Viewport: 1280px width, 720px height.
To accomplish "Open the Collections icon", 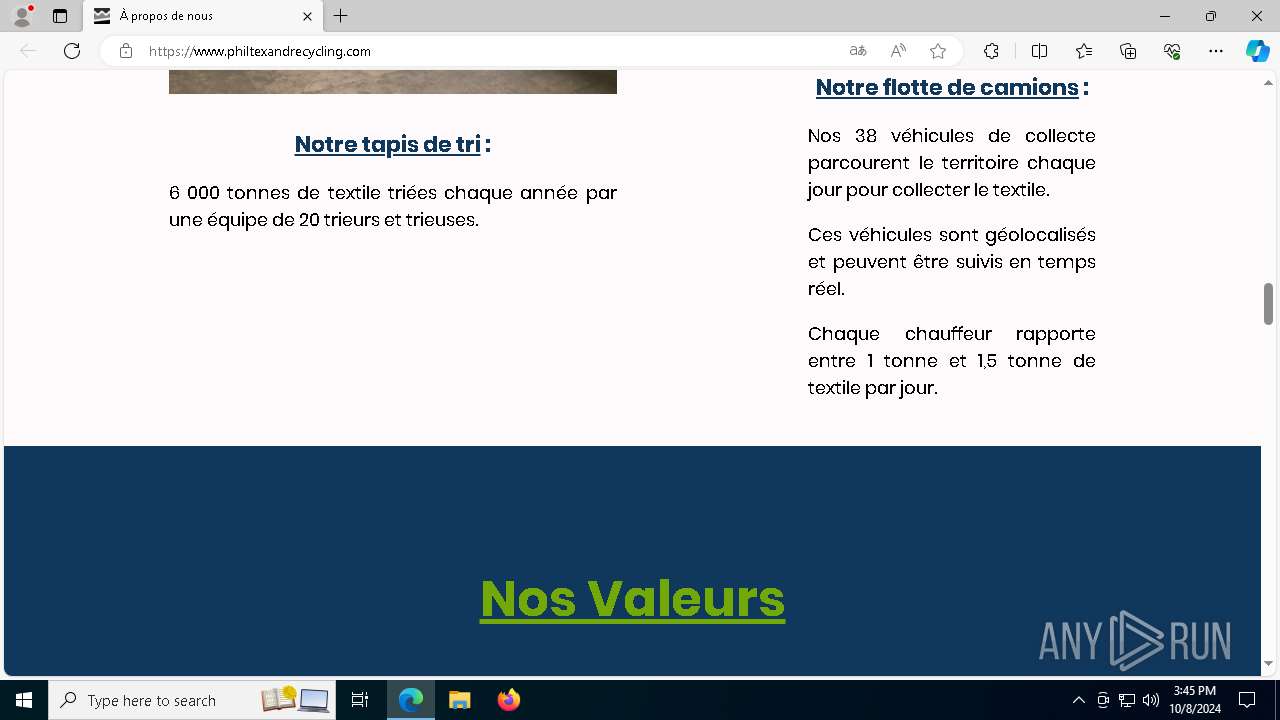I will (x=1128, y=51).
